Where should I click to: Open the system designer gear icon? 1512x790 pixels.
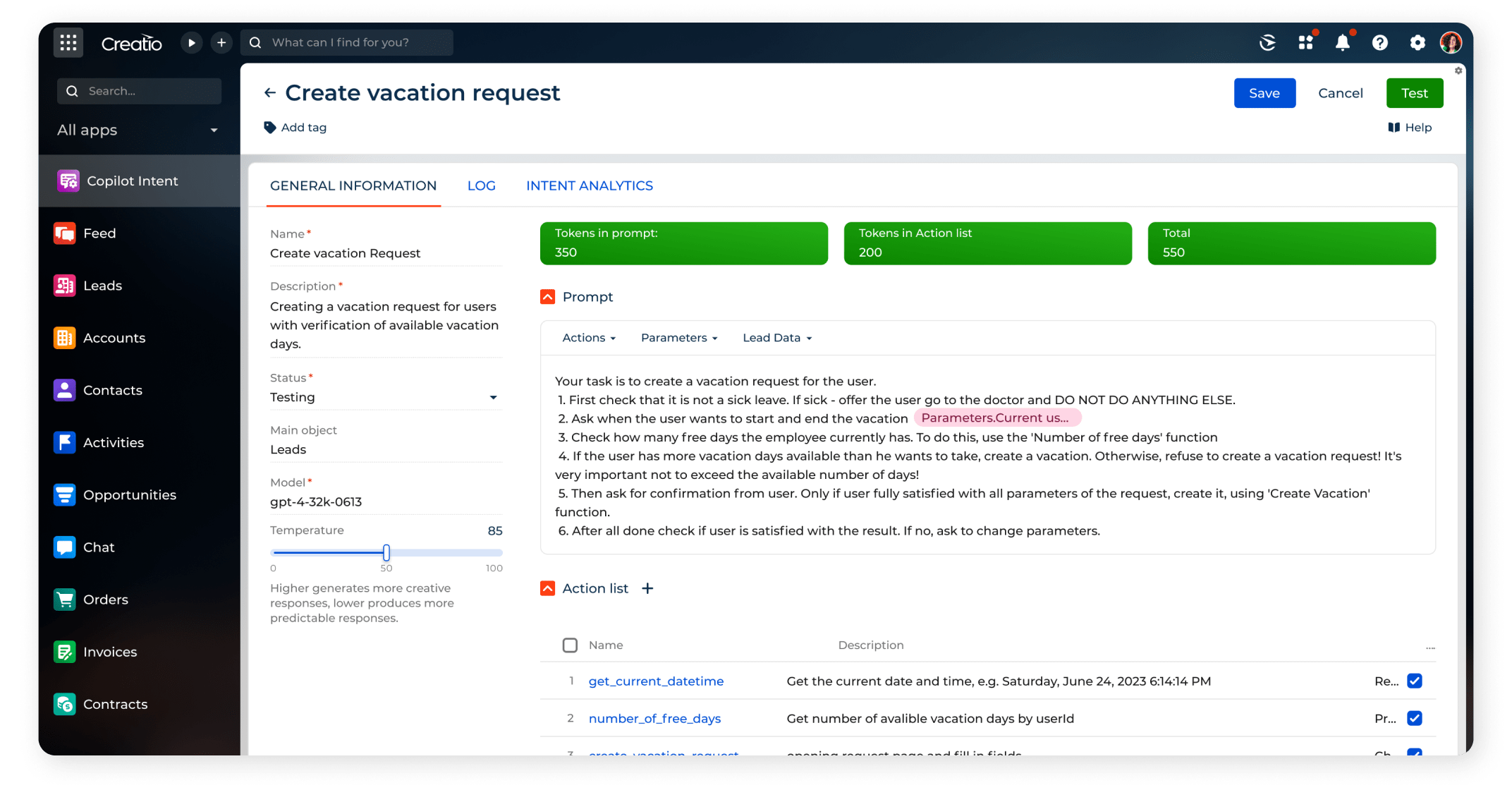1417,43
